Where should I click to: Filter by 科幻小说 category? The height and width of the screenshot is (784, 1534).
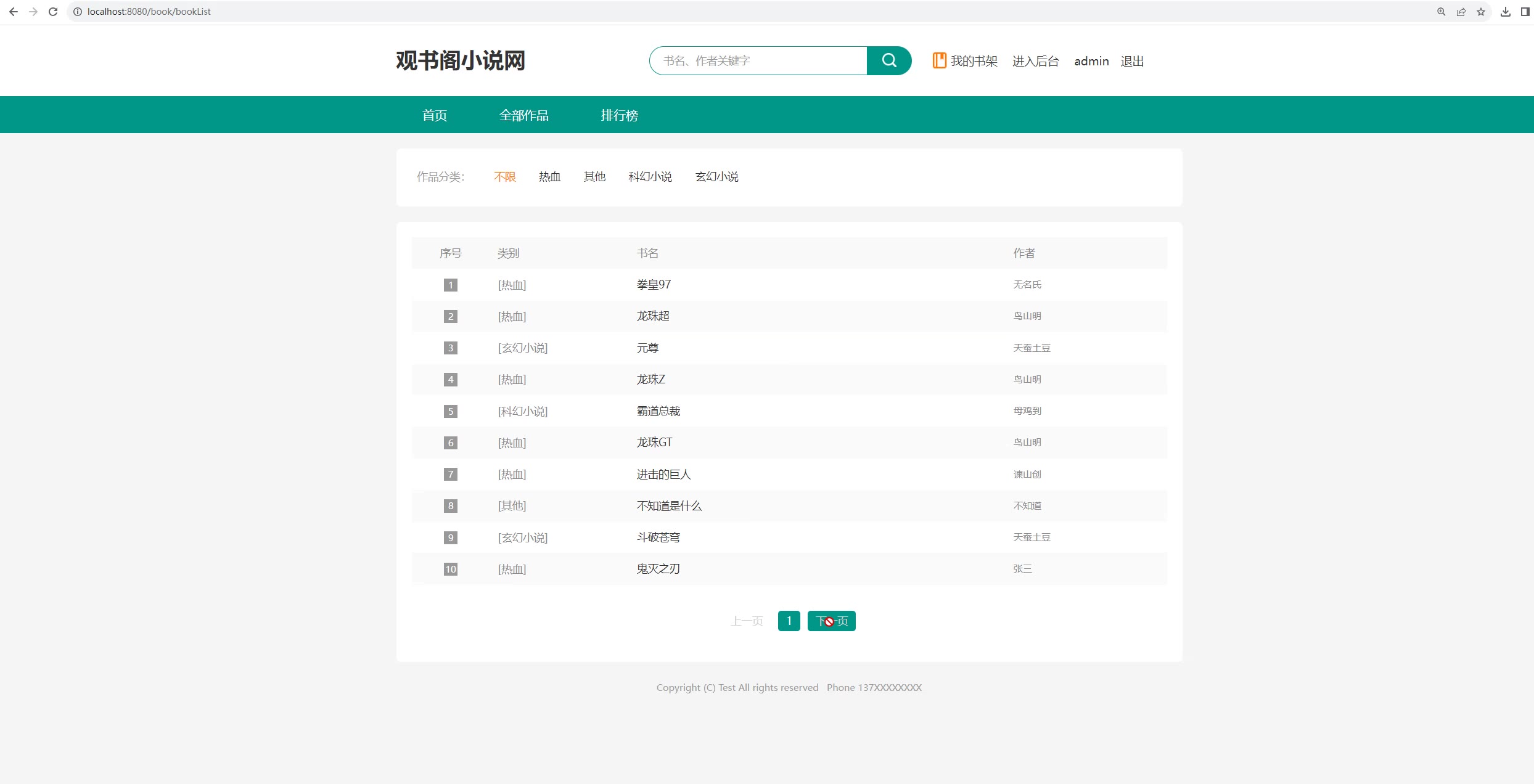[650, 177]
